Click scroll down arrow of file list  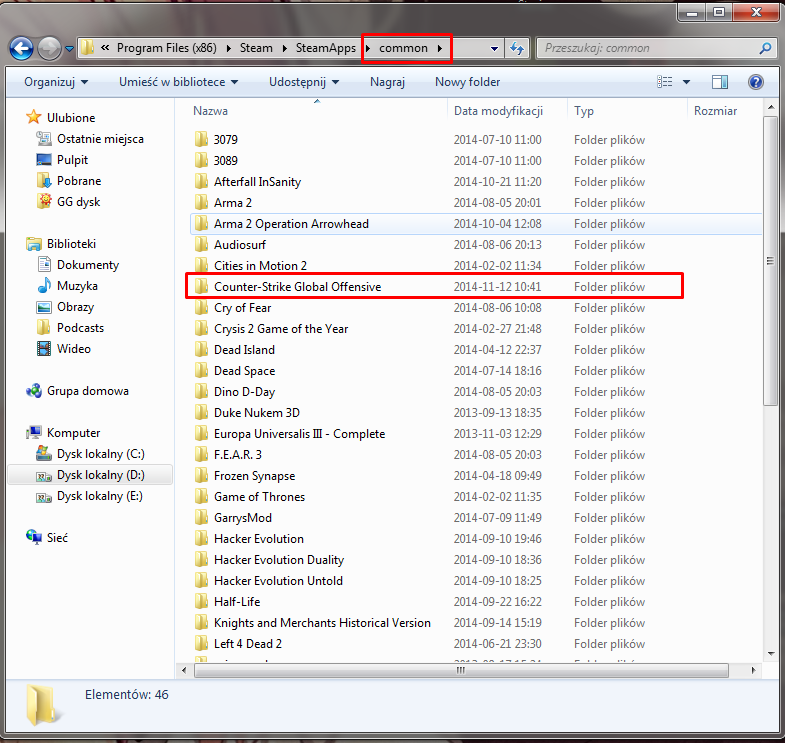tap(770, 653)
